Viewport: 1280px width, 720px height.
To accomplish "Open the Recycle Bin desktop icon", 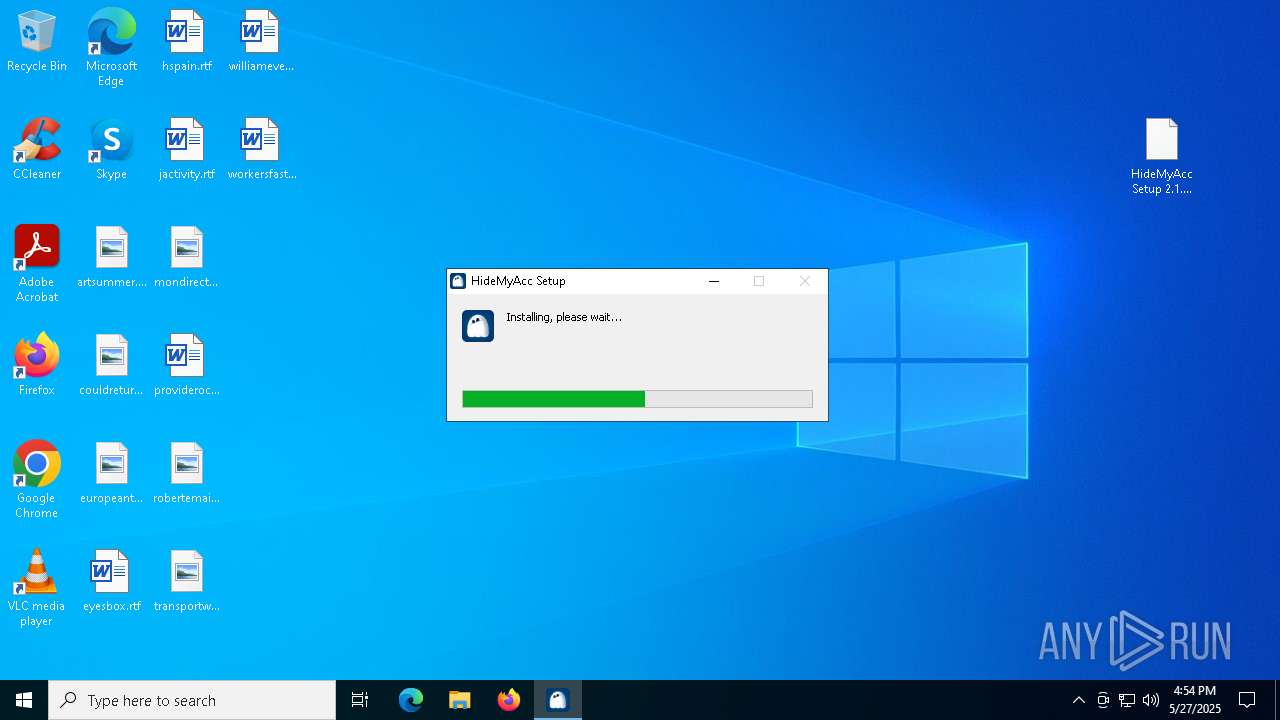I will [x=37, y=41].
